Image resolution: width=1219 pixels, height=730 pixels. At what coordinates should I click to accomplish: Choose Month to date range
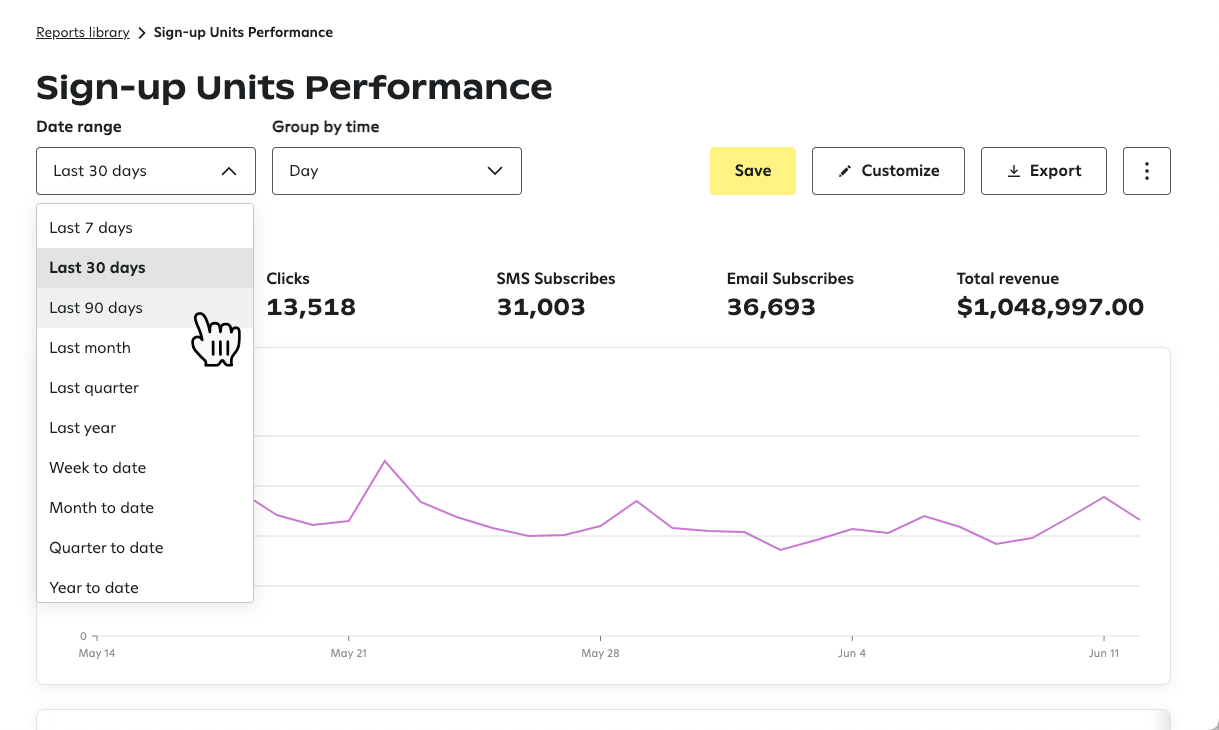[101, 507]
